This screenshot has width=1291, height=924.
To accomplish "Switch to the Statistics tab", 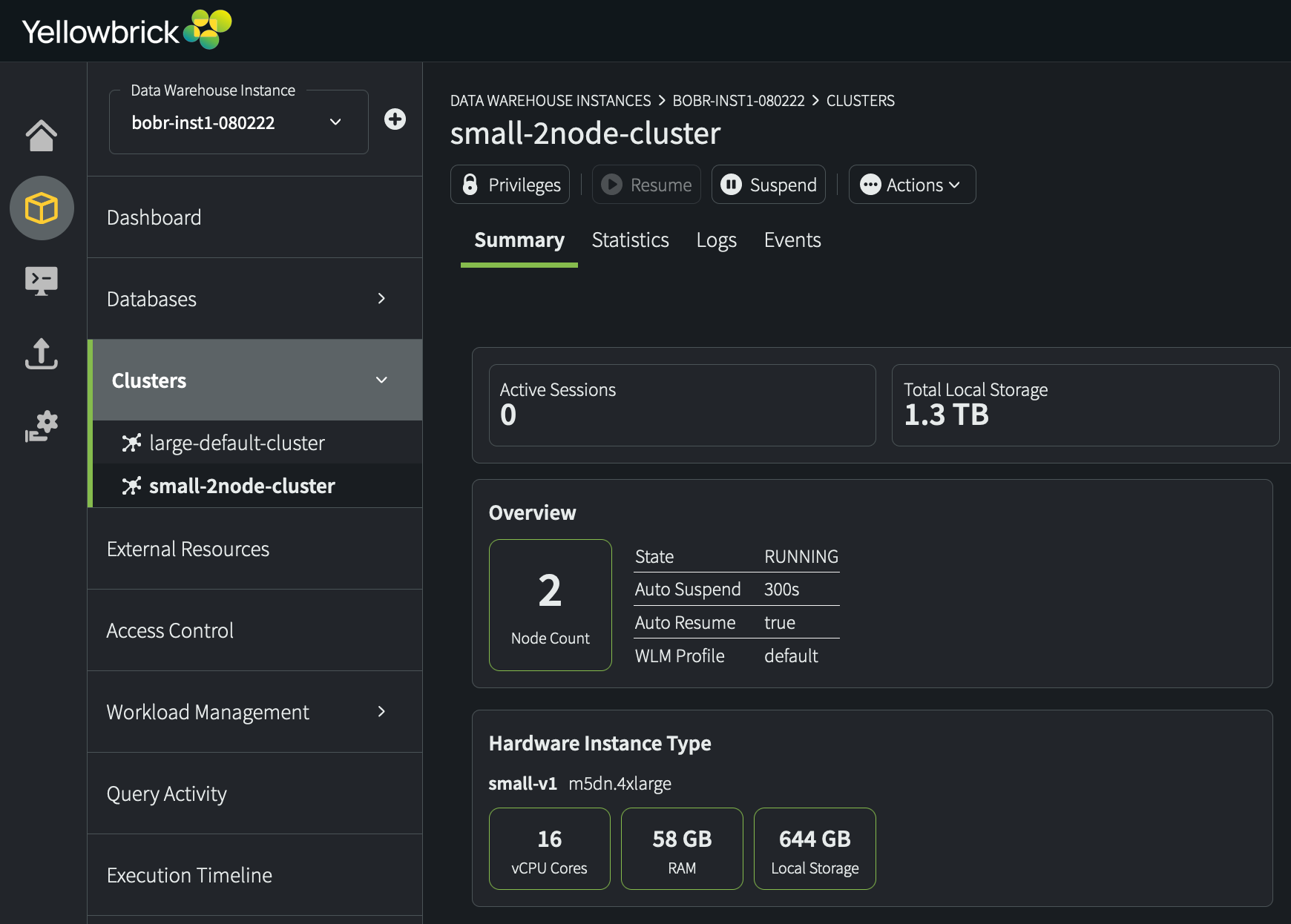I will pos(631,240).
